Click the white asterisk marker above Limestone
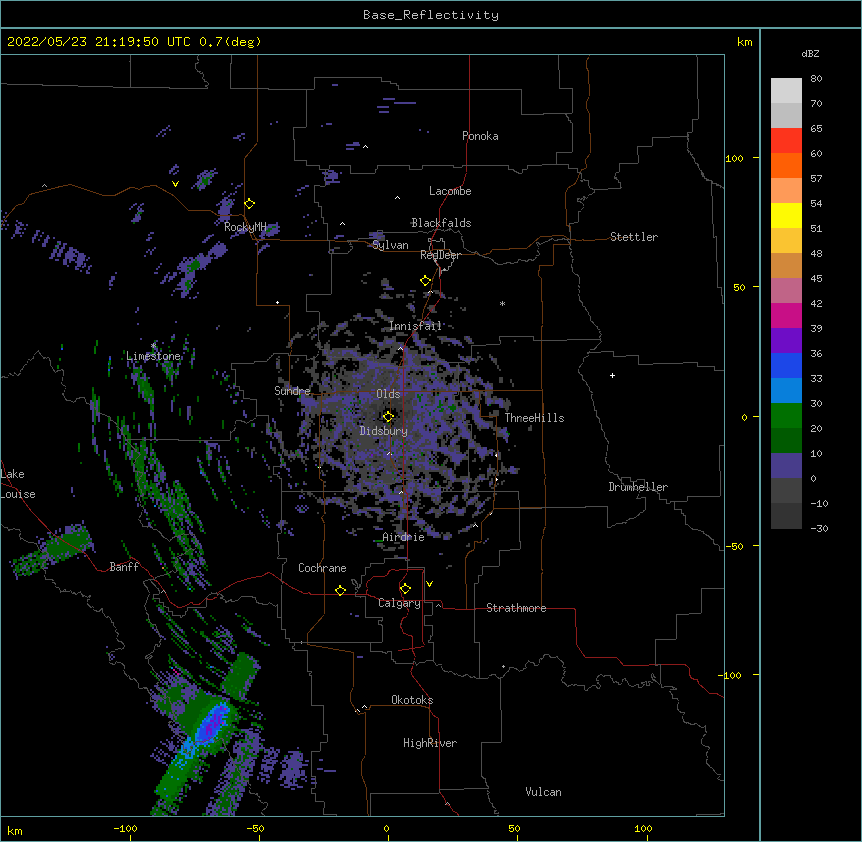The width and height of the screenshot is (862, 842). point(153,346)
